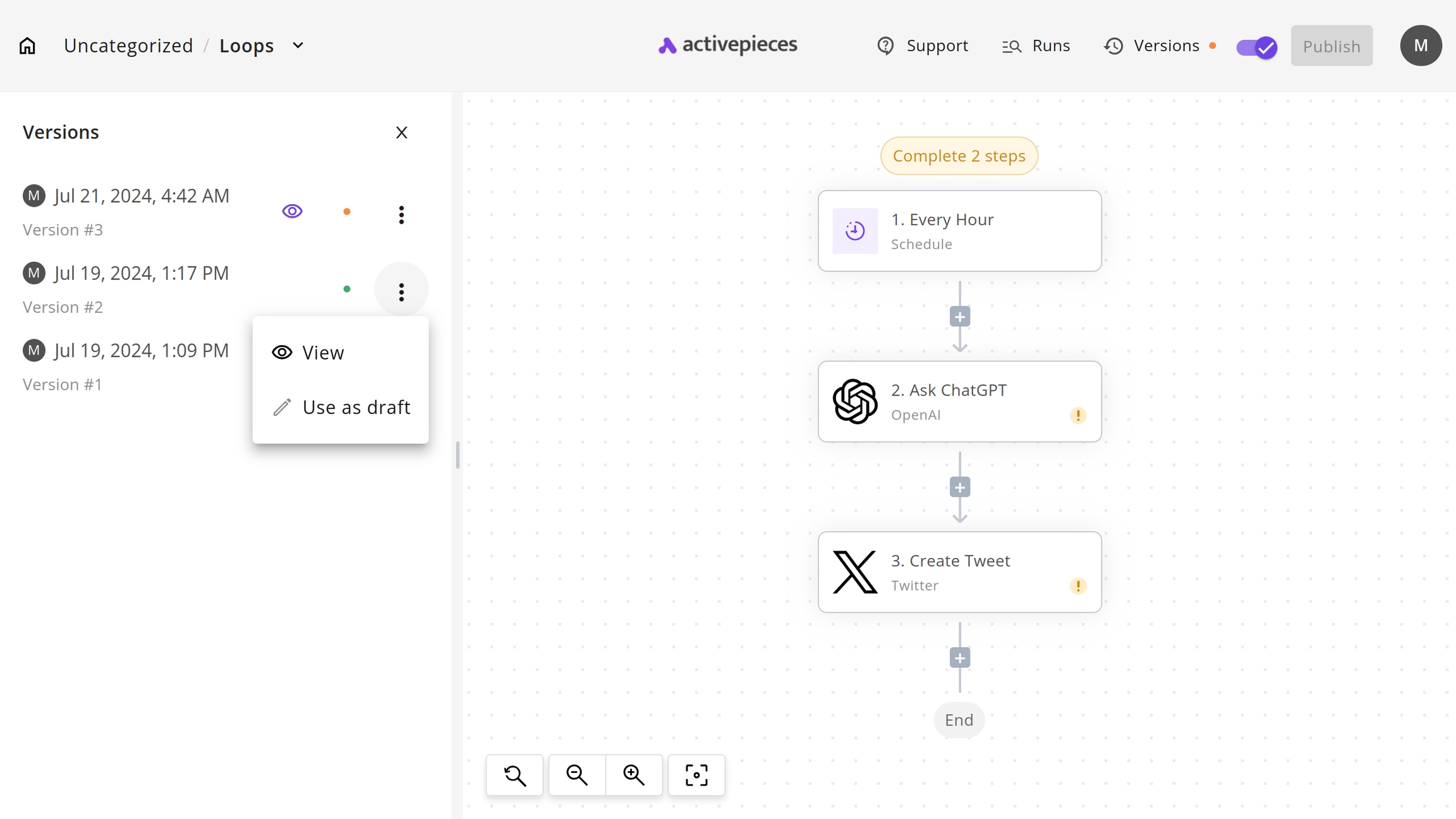The width and height of the screenshot is (1456, 819).
Task: Add step after the Ask ChatGPT step
Action: [x=960, y=488]
